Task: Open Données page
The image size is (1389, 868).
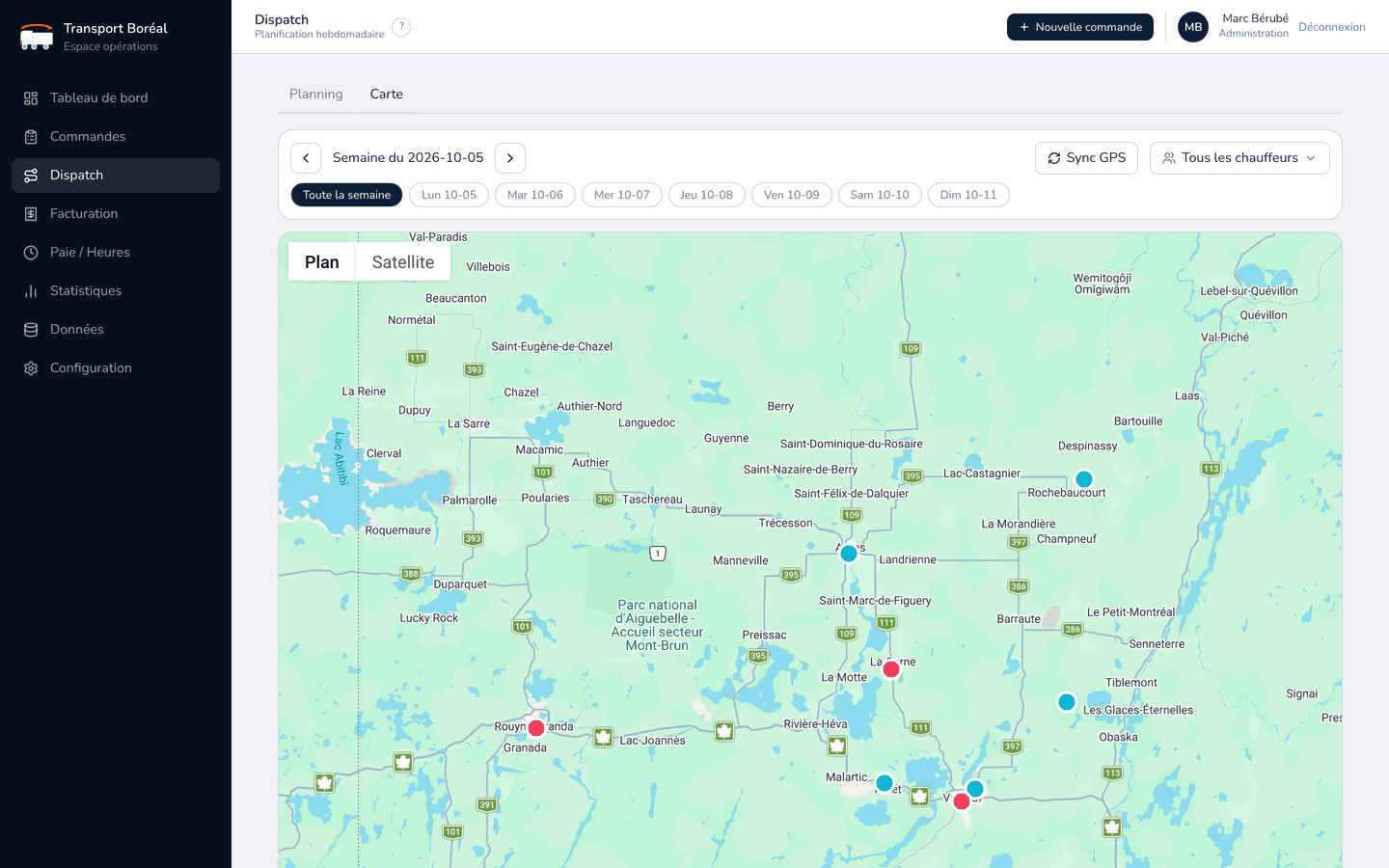Action: pyautogui.click(x=116, y=329)
